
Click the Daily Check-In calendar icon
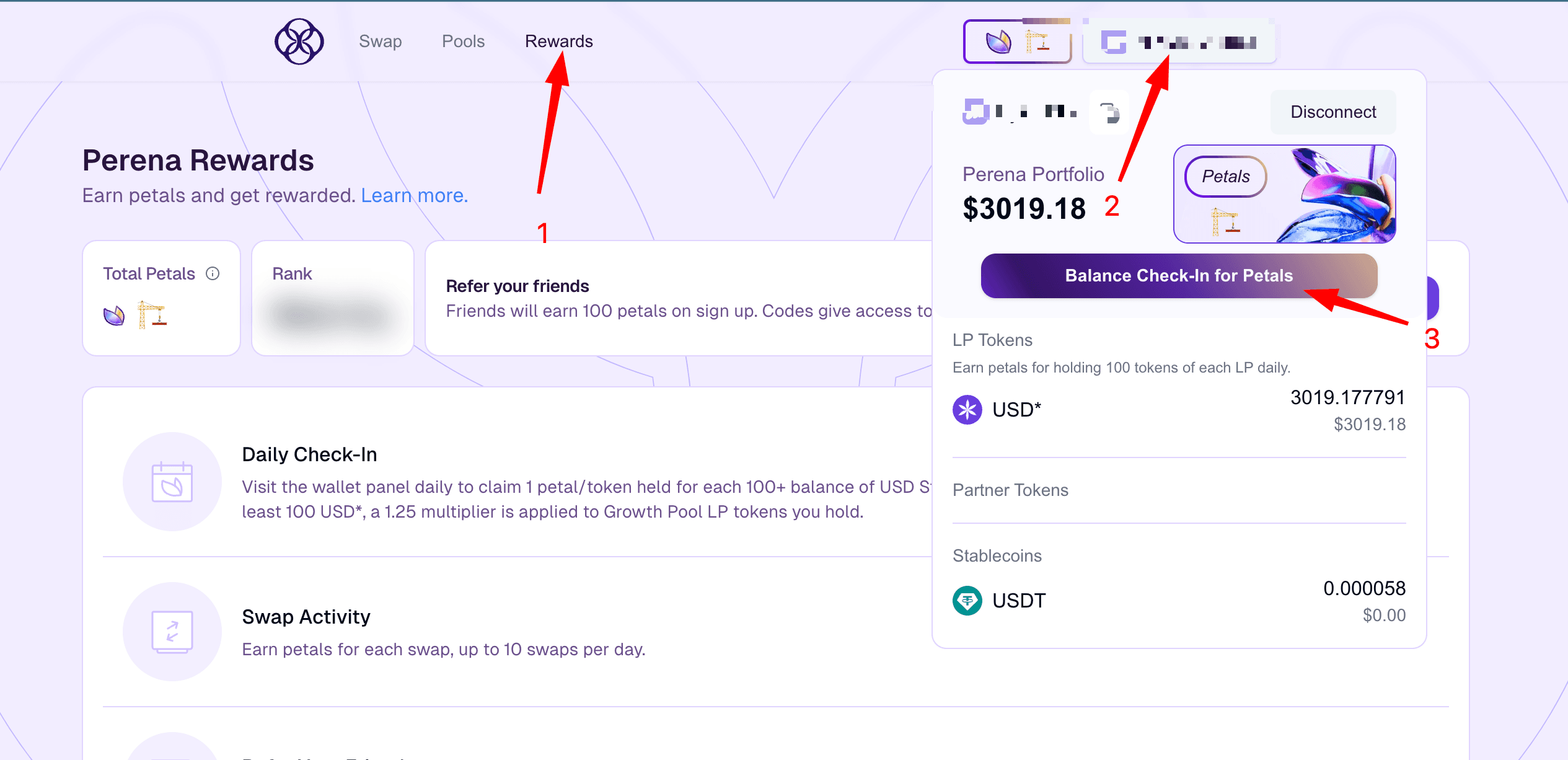click(x=172, y=482)
